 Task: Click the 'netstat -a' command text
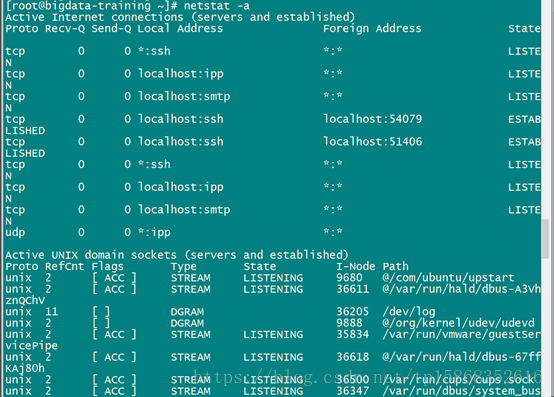[217, 6]
